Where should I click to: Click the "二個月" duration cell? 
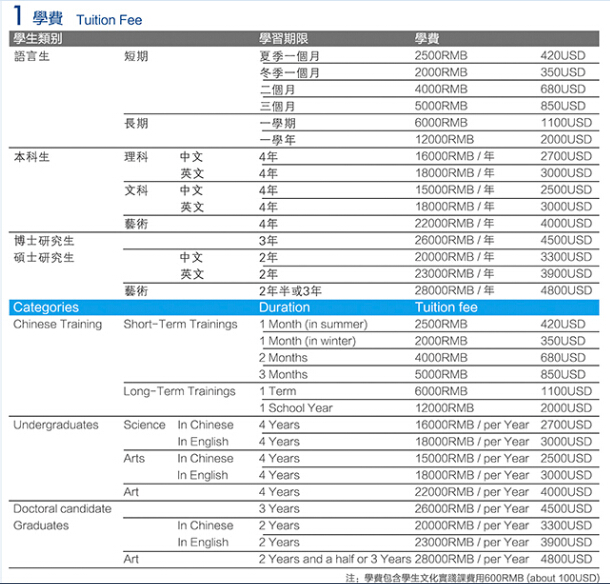click(277, 90)
